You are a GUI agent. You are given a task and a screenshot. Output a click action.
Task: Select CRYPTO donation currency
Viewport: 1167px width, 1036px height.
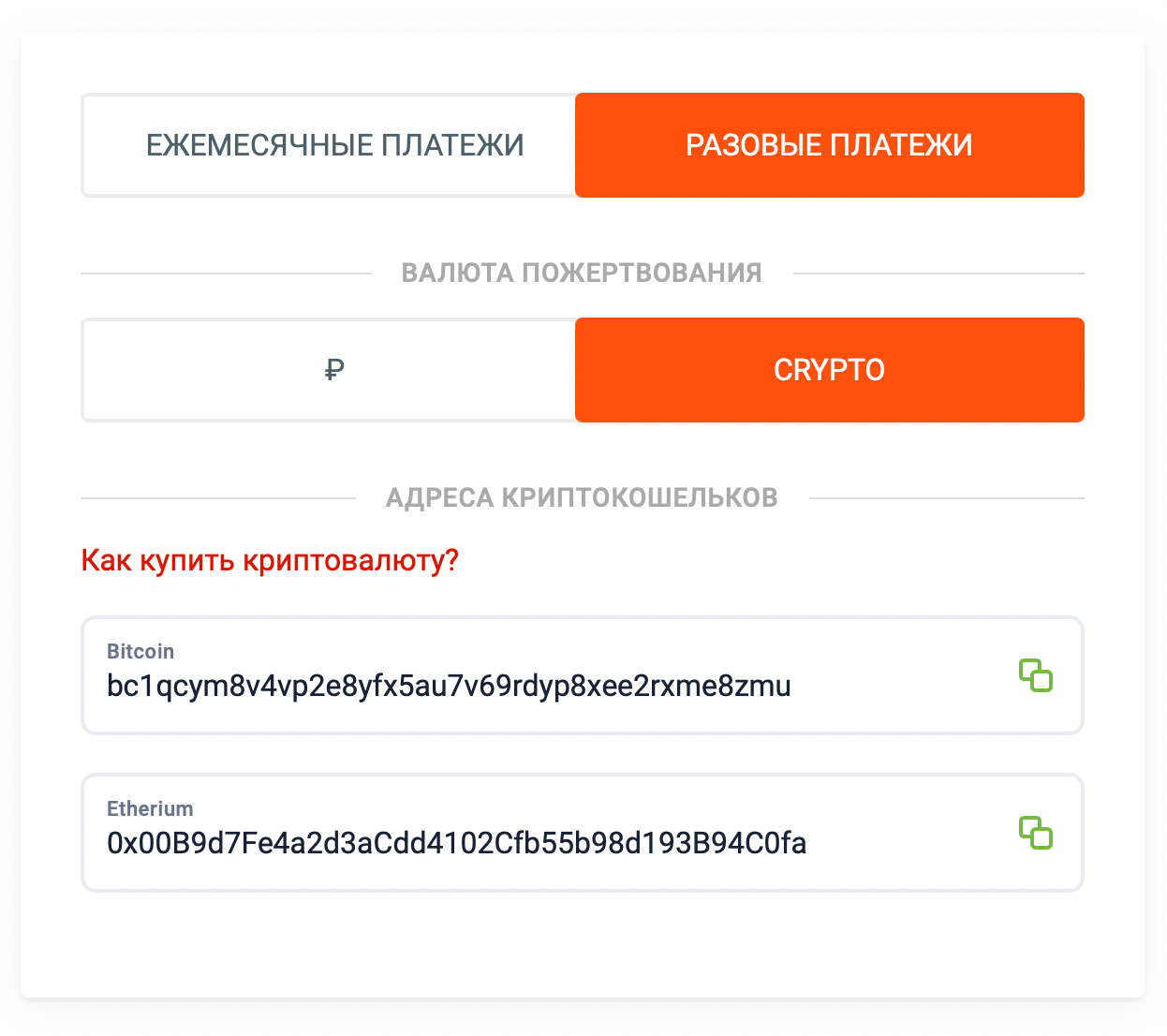(829, 370)
